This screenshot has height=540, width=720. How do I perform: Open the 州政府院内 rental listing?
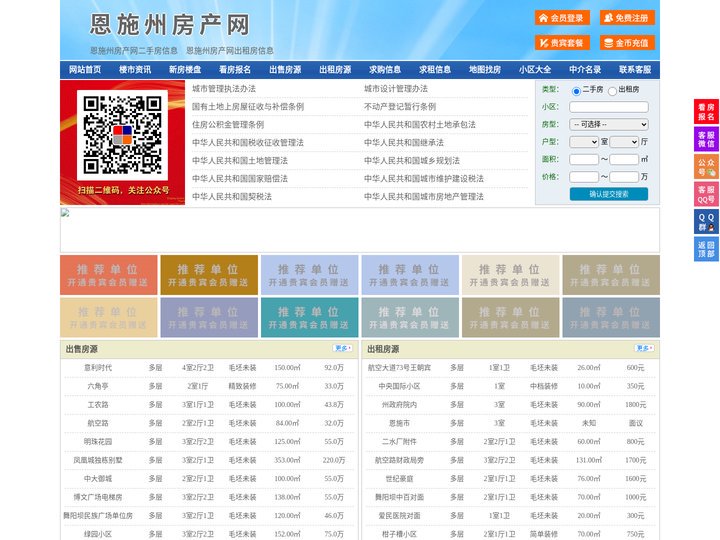399,405
